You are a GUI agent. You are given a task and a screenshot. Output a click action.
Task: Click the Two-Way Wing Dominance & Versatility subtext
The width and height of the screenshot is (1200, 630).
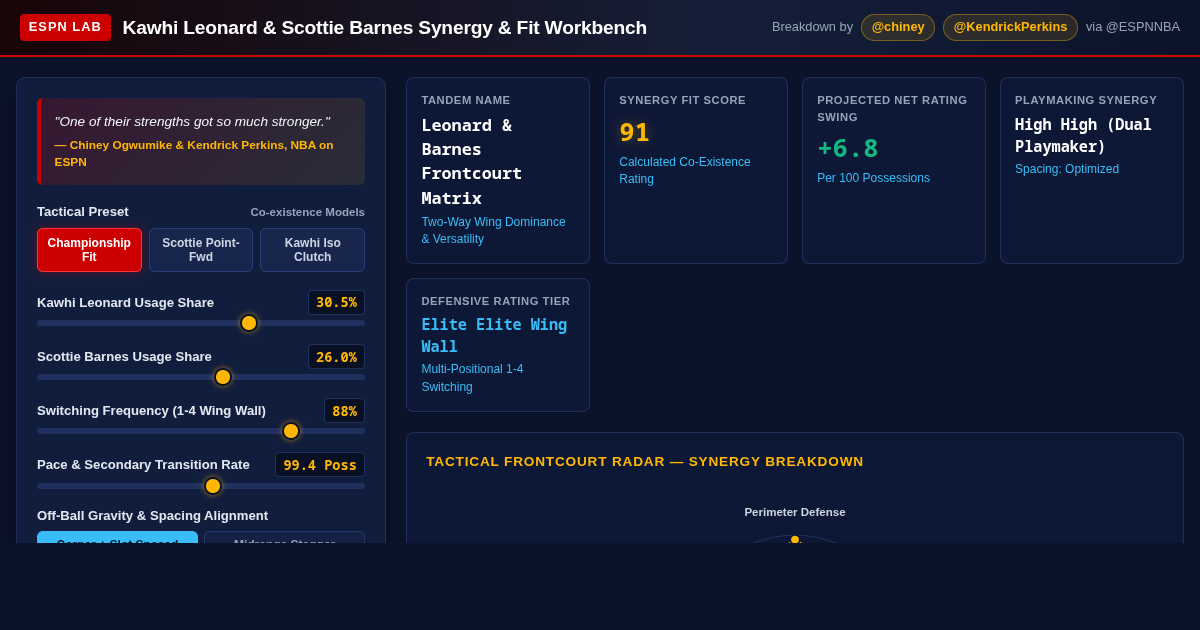[493, 231]
